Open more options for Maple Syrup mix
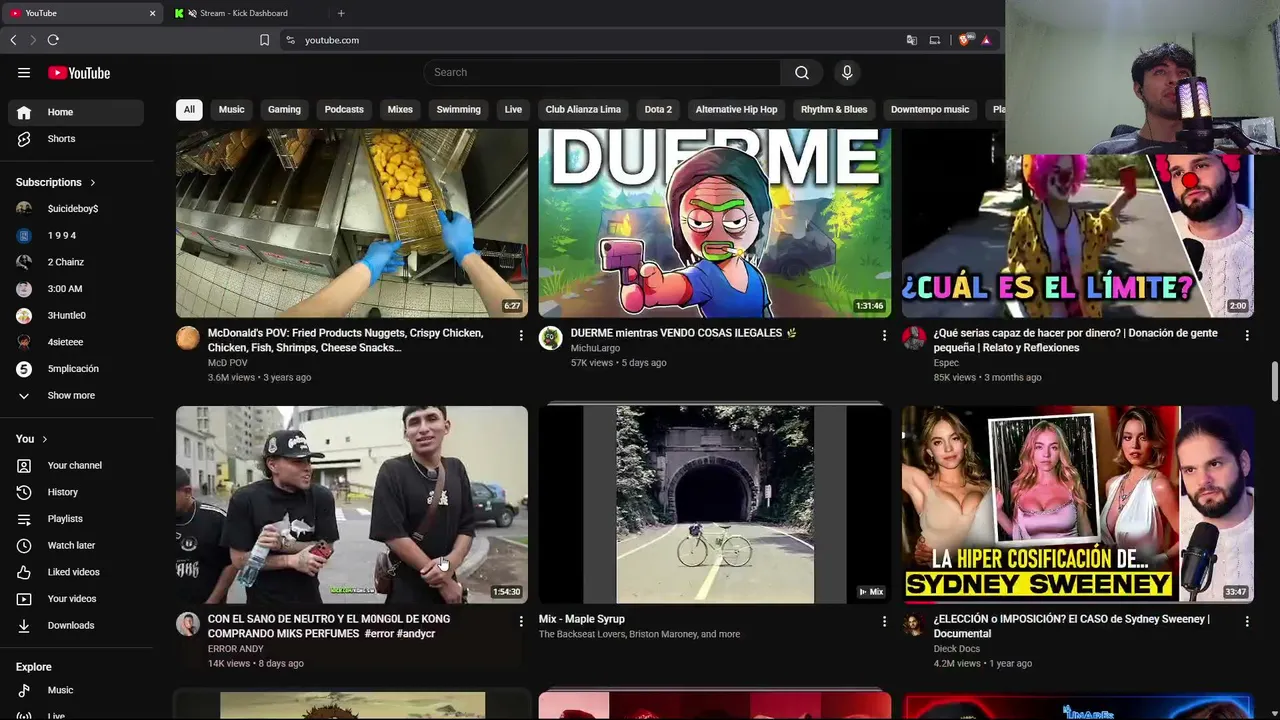This screenshot has height=720, width=1280. [884, 622]
